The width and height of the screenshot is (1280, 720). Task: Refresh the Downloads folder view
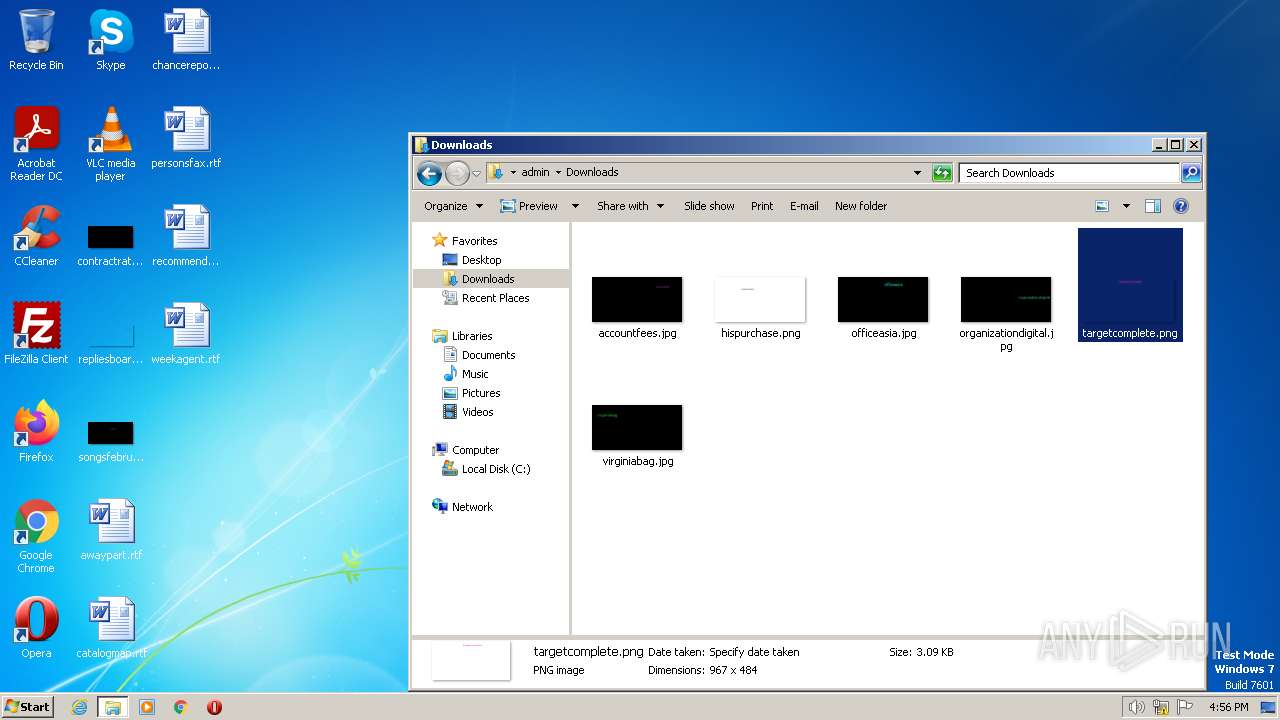(x=942, y=173)
